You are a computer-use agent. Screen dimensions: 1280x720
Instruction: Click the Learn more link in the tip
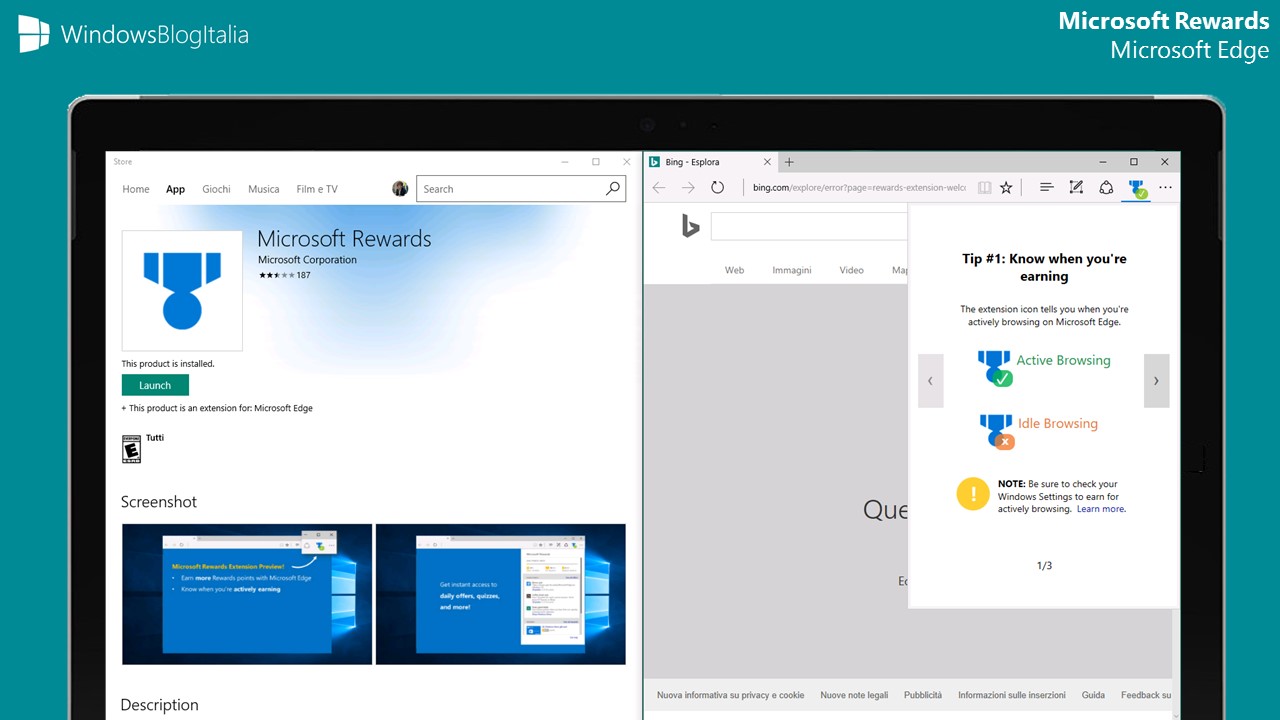[1101, 509]
